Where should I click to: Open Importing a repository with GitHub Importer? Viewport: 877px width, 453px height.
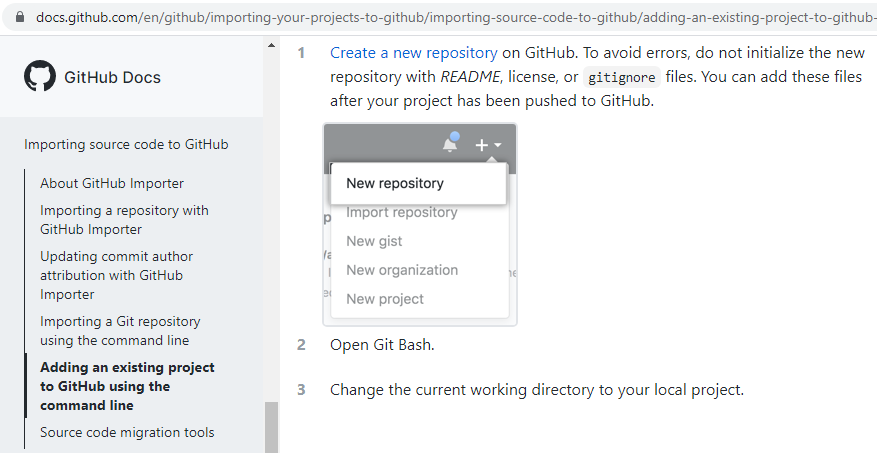[124, 219]
